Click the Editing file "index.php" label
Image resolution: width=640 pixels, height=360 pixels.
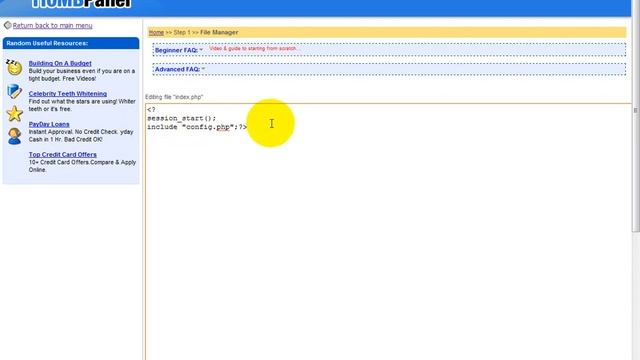[174, 97]
